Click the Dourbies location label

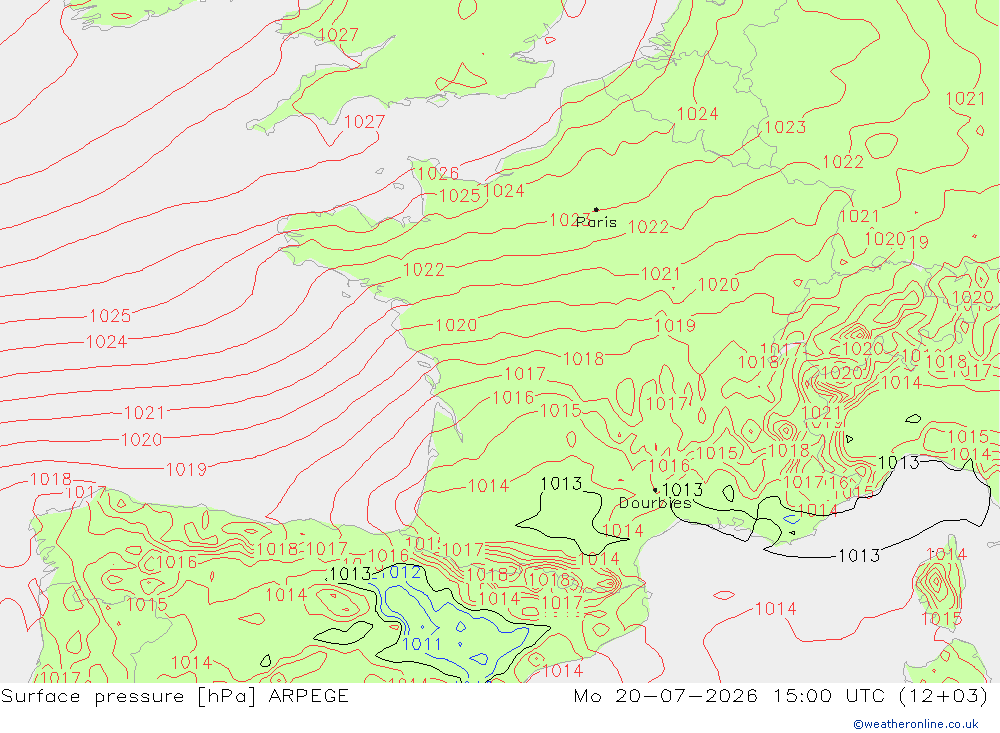pyautogui.click(x=655, y=503)
